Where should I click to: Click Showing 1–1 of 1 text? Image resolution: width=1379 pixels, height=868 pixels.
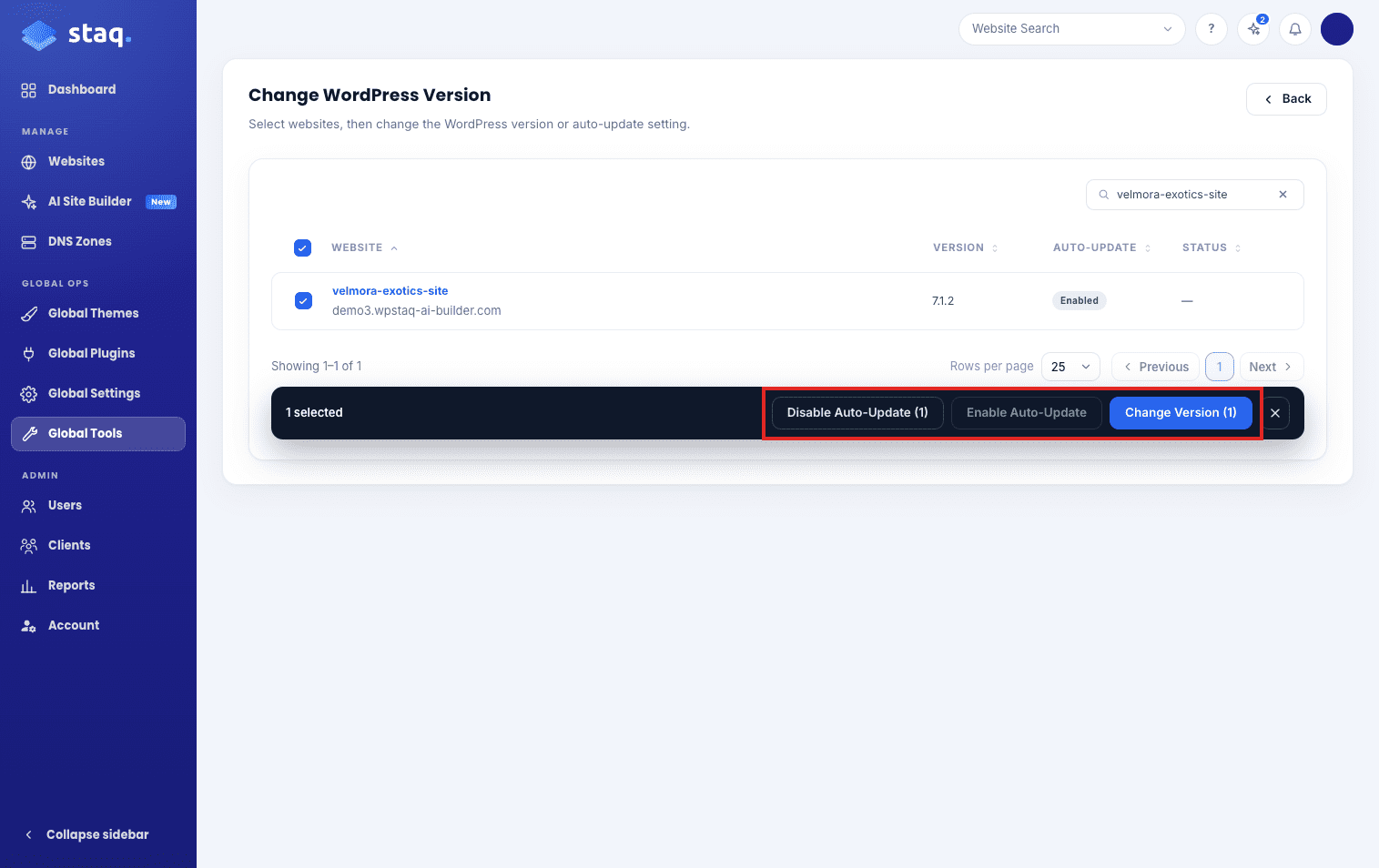[x=317, y=366]
